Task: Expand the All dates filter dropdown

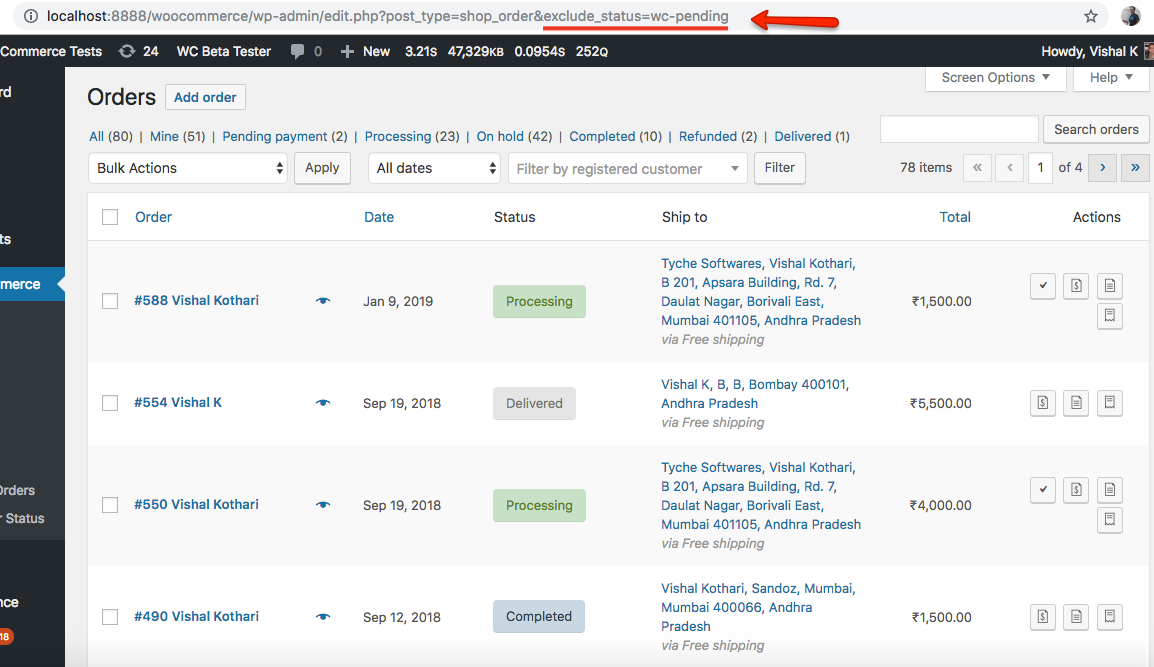Action: click(x=434, y=168)
